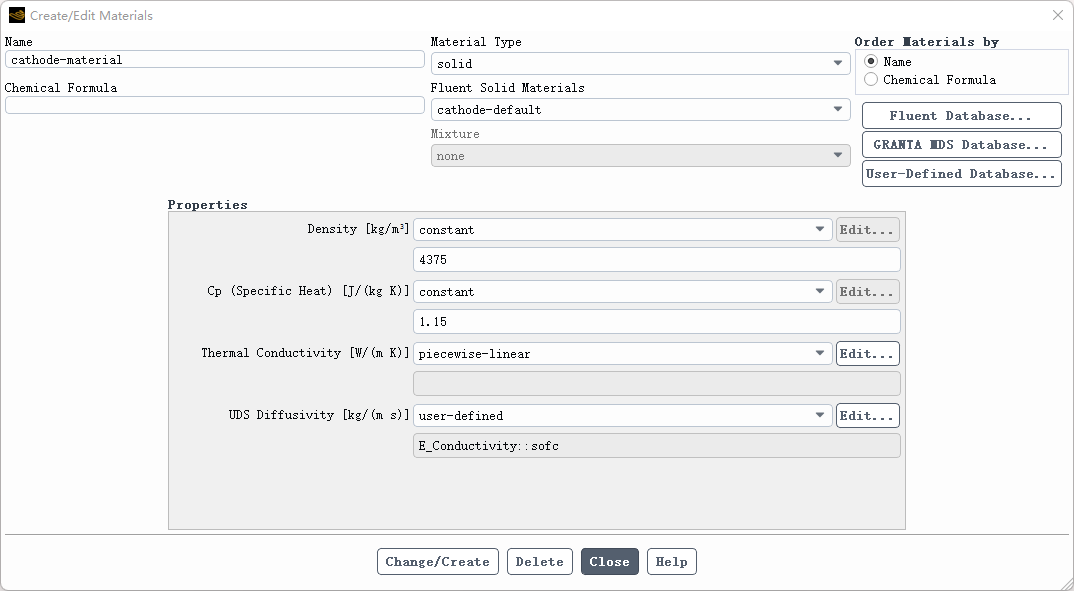Click the Fluent logo icon in the title bar
Screen dimensions: 1074x591
(x=16, y=15)
